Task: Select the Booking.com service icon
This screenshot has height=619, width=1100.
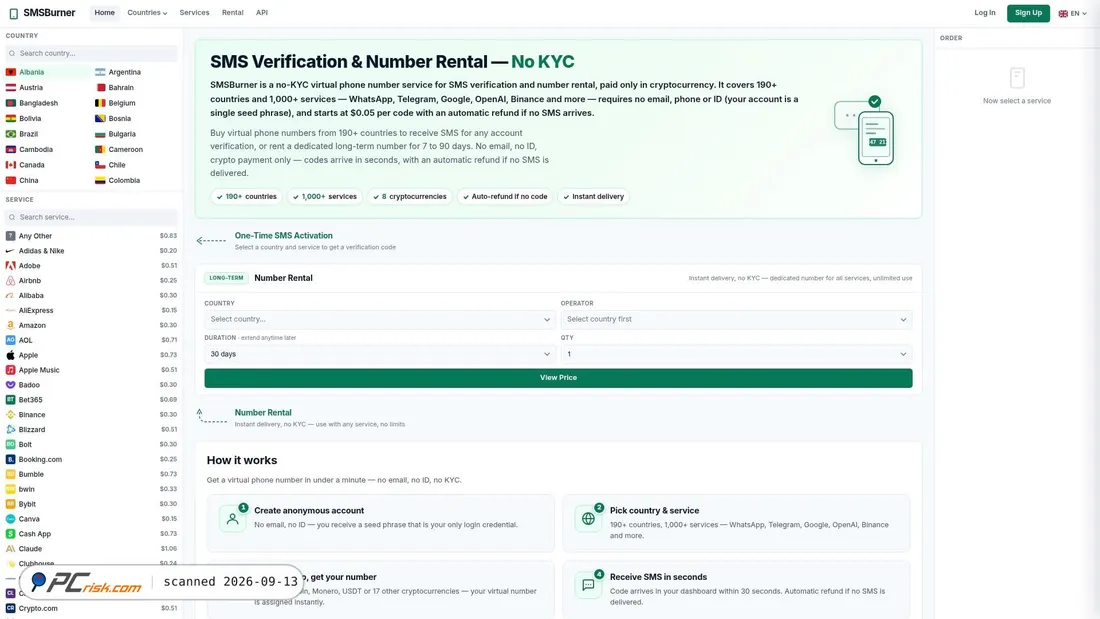Action: point(11,459)
